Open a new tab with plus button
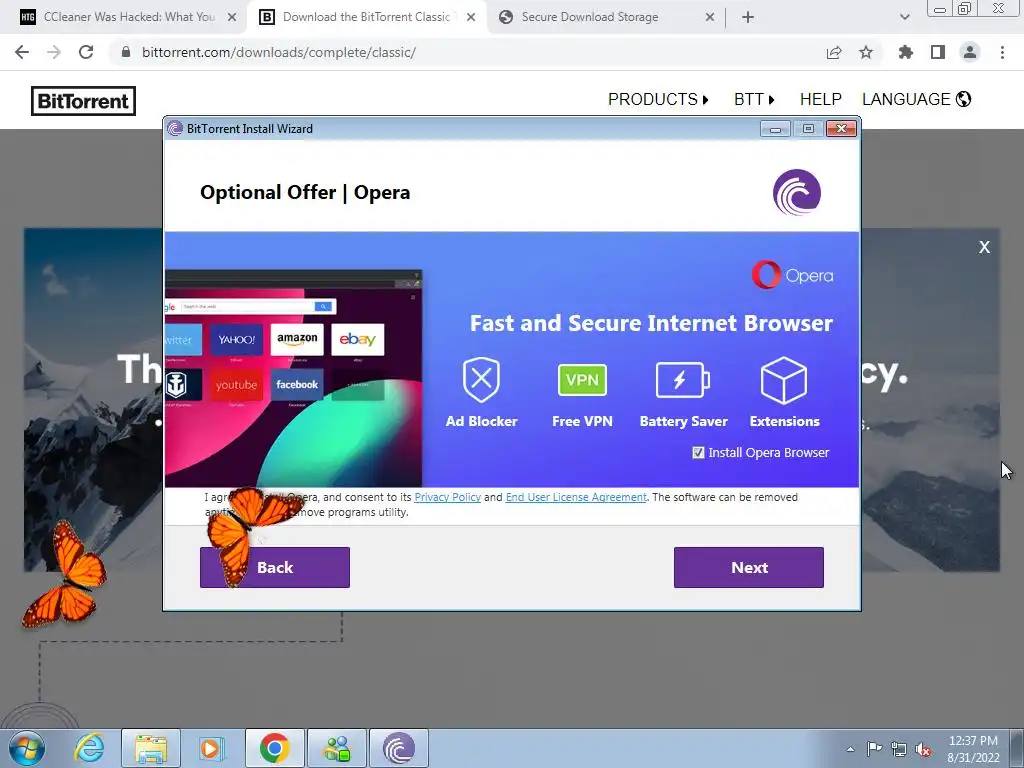This screenshot has height=768, width=1024. 748,18
